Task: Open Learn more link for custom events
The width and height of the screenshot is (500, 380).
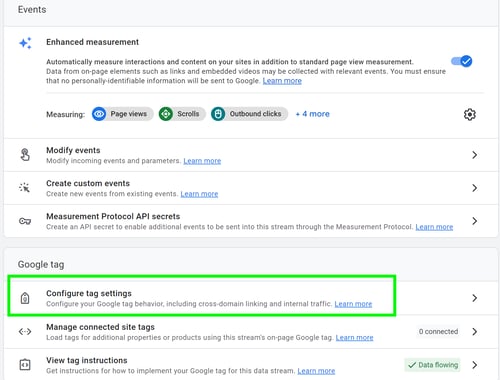Action: (199, 194)
